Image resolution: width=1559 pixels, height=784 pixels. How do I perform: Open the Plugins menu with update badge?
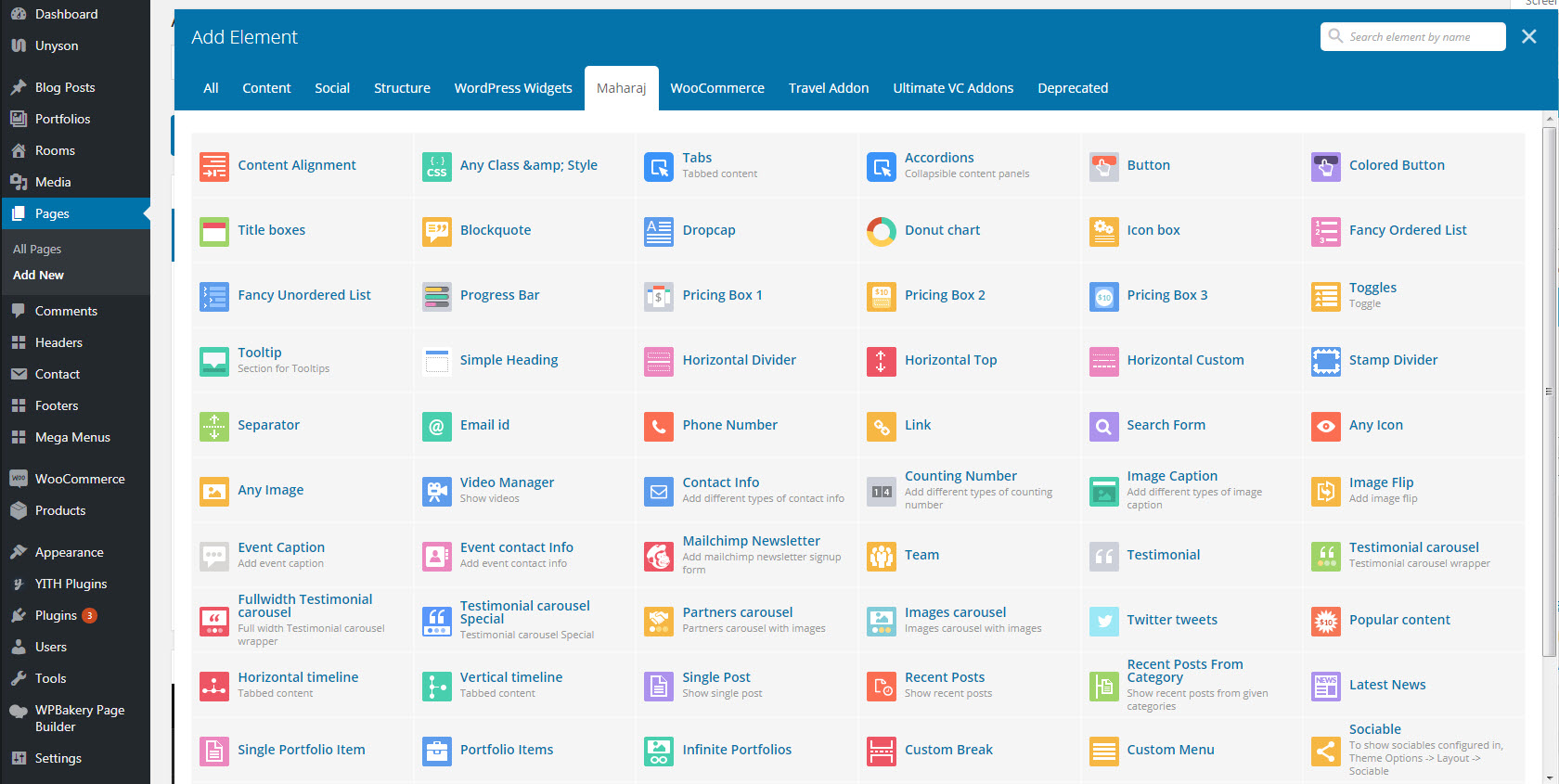(56, 615)
